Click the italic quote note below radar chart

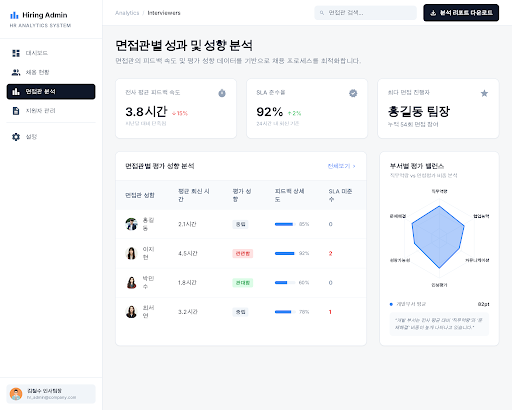click(x=439, y=324)
